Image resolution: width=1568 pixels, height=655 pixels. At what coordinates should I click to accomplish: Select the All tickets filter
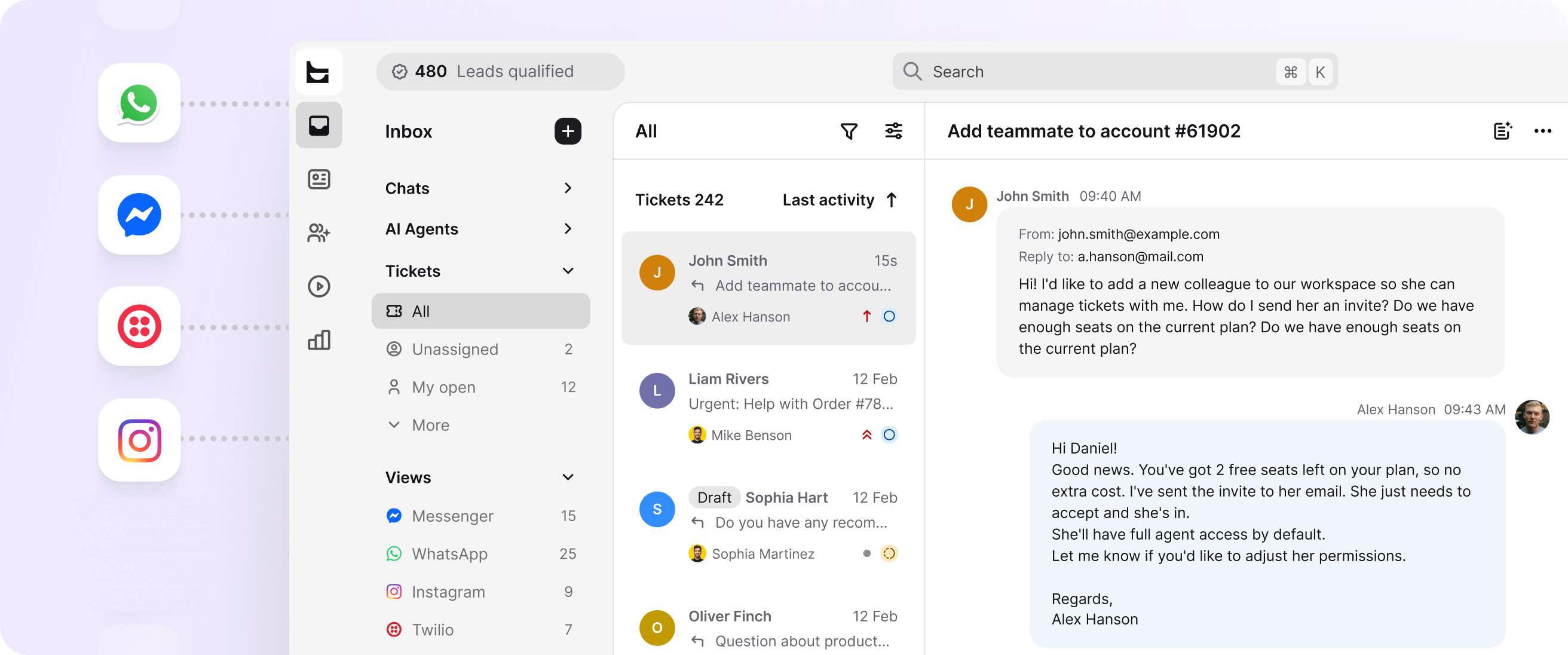coord(480,311)
